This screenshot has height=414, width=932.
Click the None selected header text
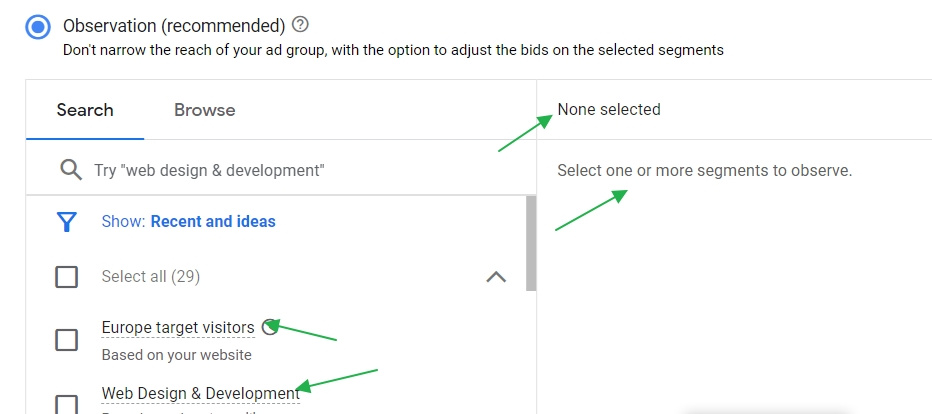coord(609,110)
